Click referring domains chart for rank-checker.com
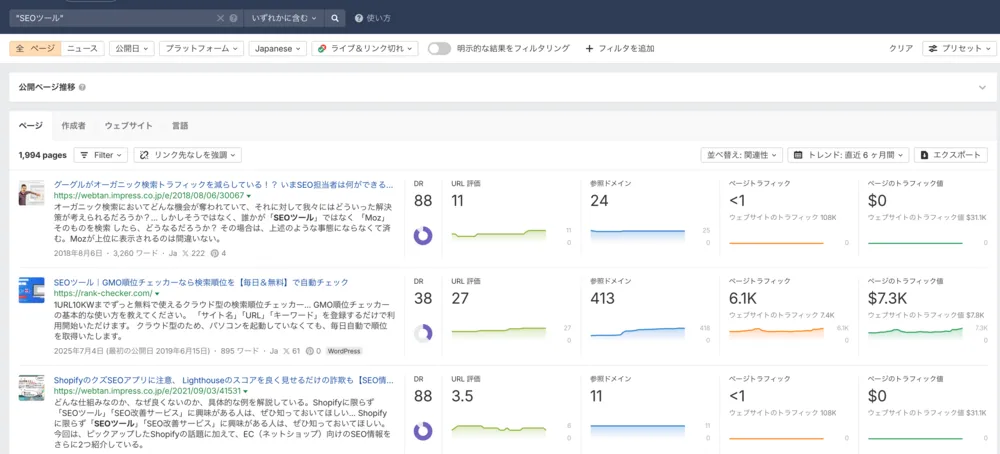The height and width of the screenshot is (454, 1000). [x=638, y=332]
